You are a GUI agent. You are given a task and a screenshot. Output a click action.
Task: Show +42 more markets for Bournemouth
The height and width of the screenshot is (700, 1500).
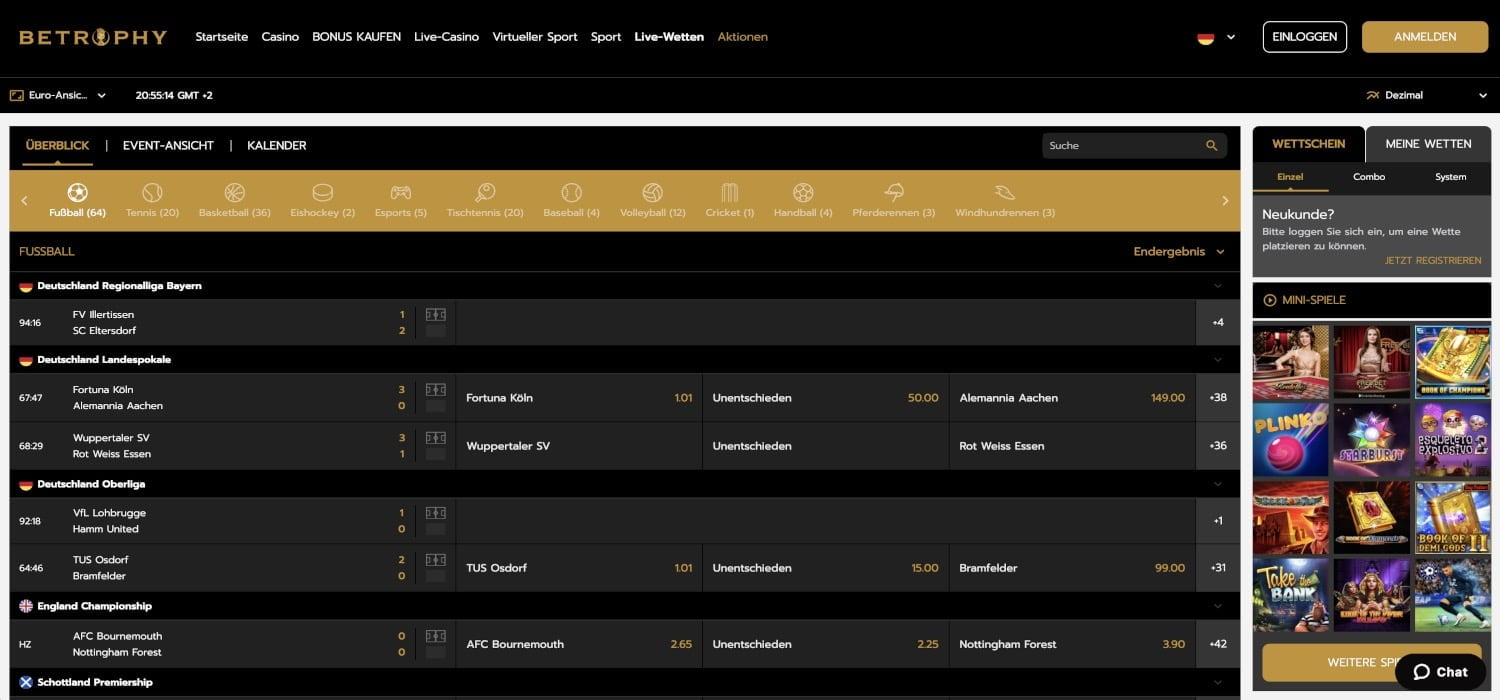1218,645
